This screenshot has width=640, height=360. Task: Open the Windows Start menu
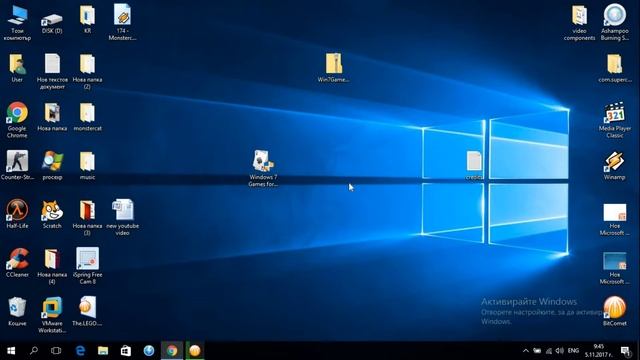click(x=11, y=351)
